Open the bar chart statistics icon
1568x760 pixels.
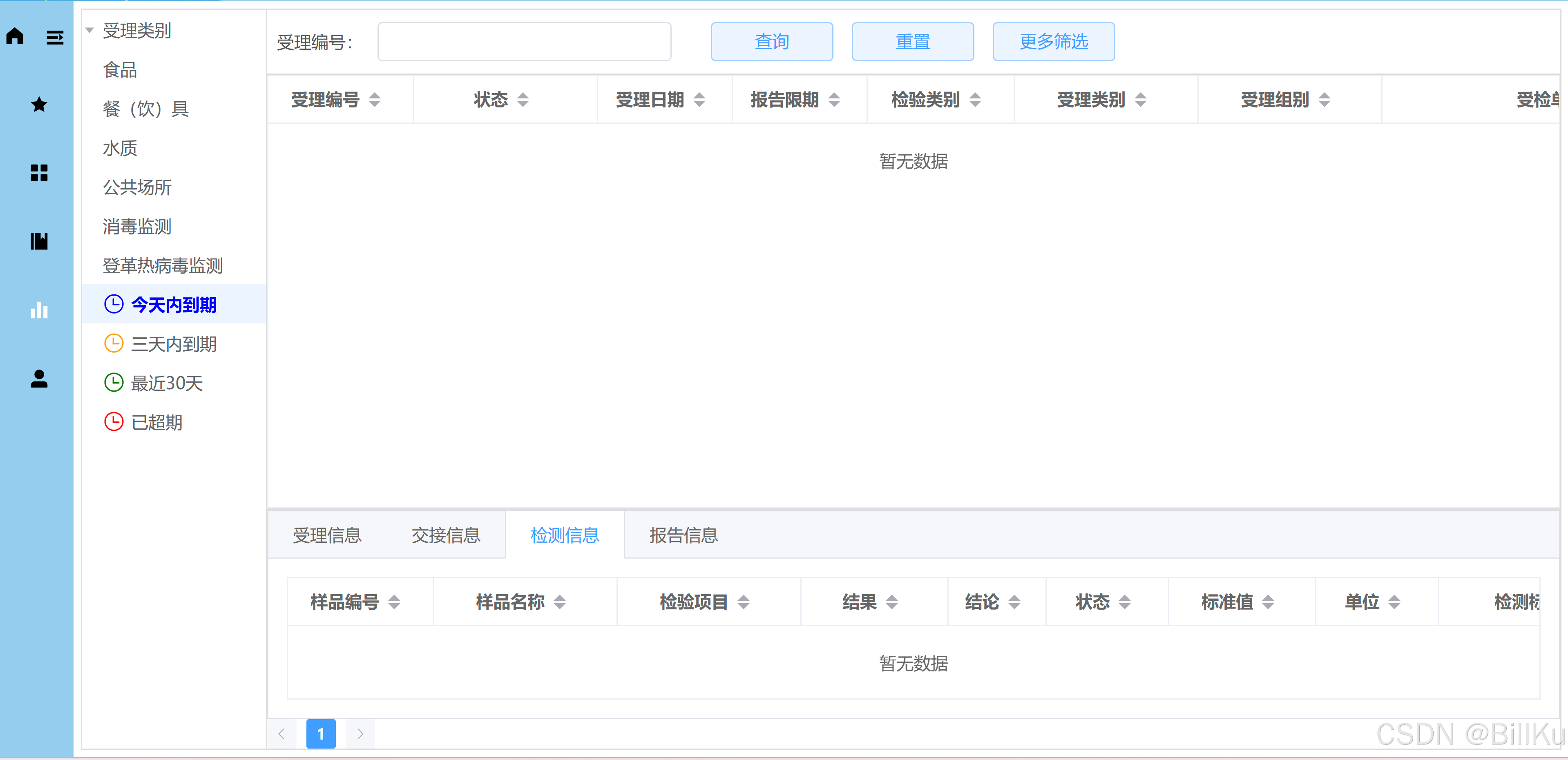point(39,310)
